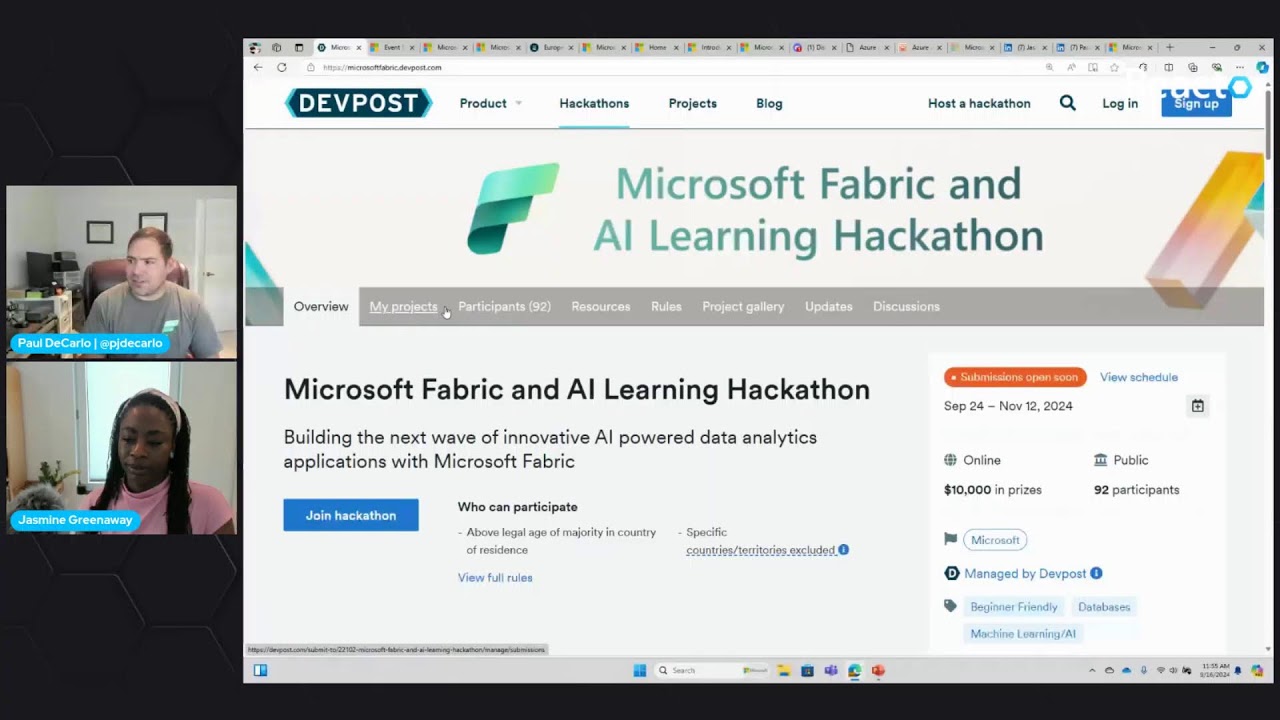Click the Submissions open soon badge
The height and width of the screenshot is (720, 1280).
(1015, 377)
